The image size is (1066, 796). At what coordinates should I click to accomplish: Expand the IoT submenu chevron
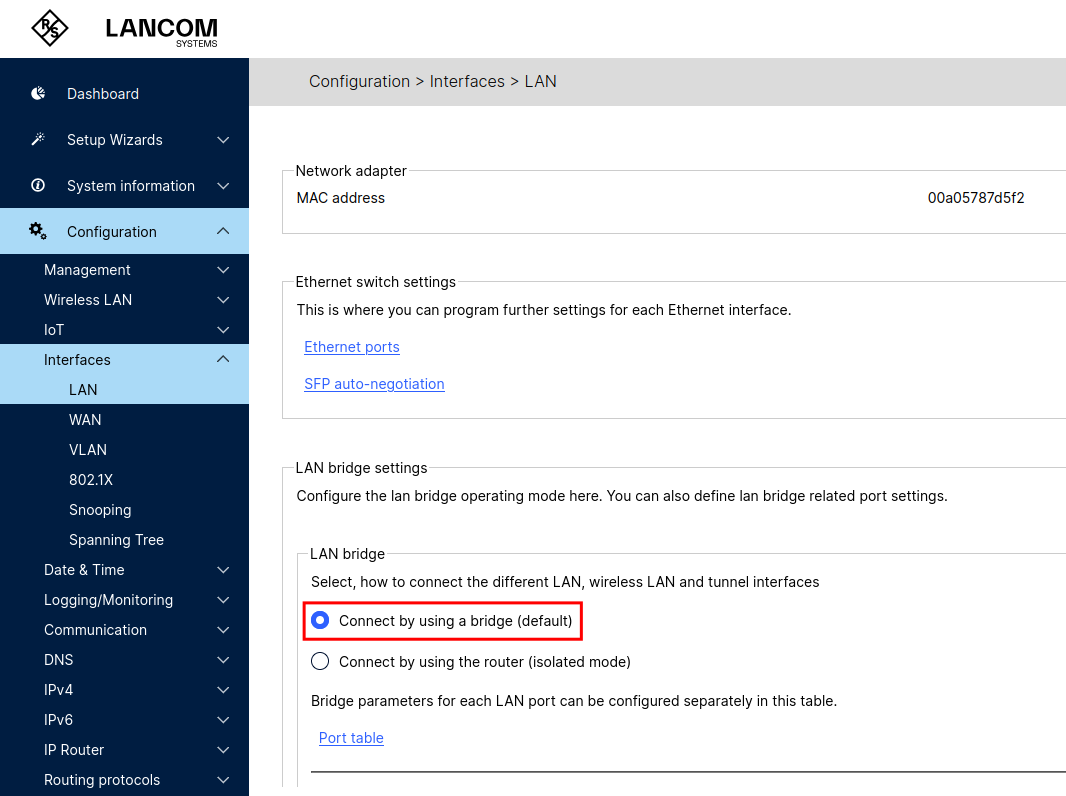click(x=223, y=330)
